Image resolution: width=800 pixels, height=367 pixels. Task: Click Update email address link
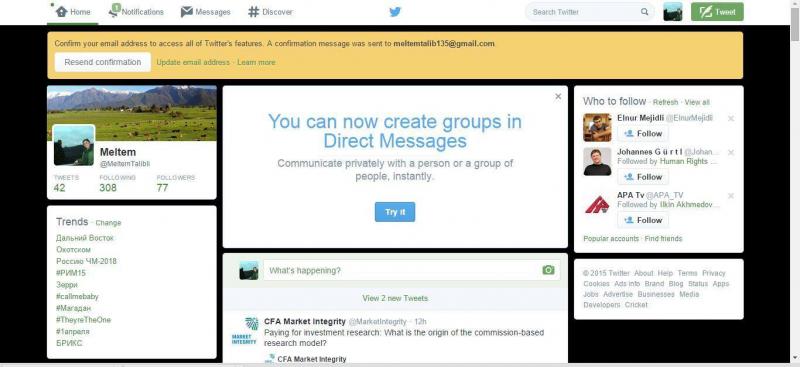point(193,62)
